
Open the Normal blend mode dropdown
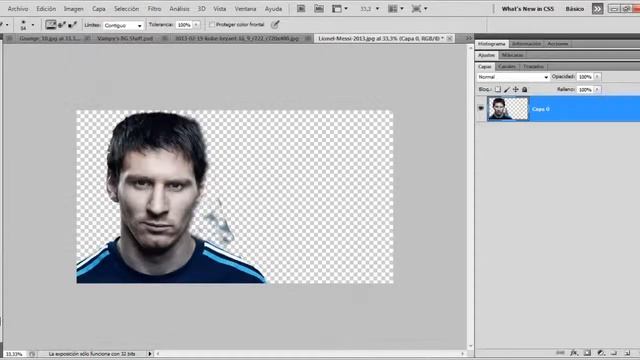click(x=513, y=77)
